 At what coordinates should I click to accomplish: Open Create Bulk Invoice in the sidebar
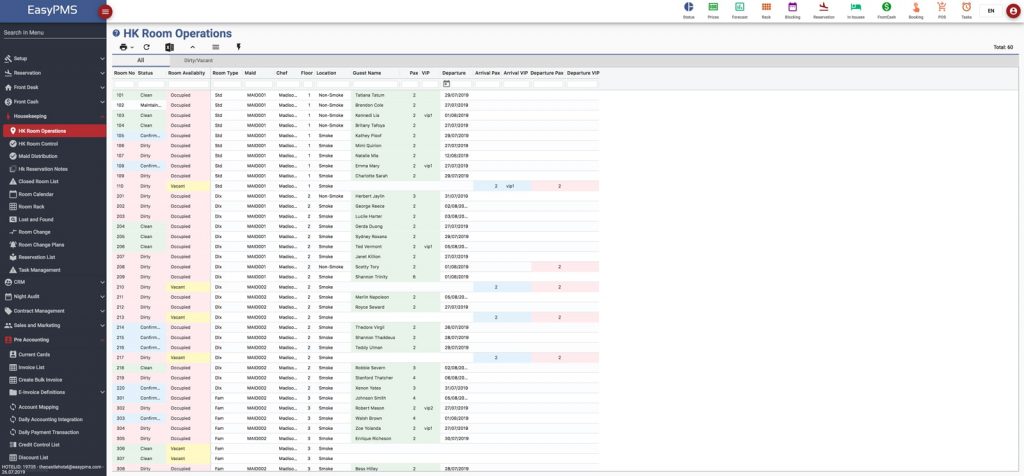click(40, 380)
